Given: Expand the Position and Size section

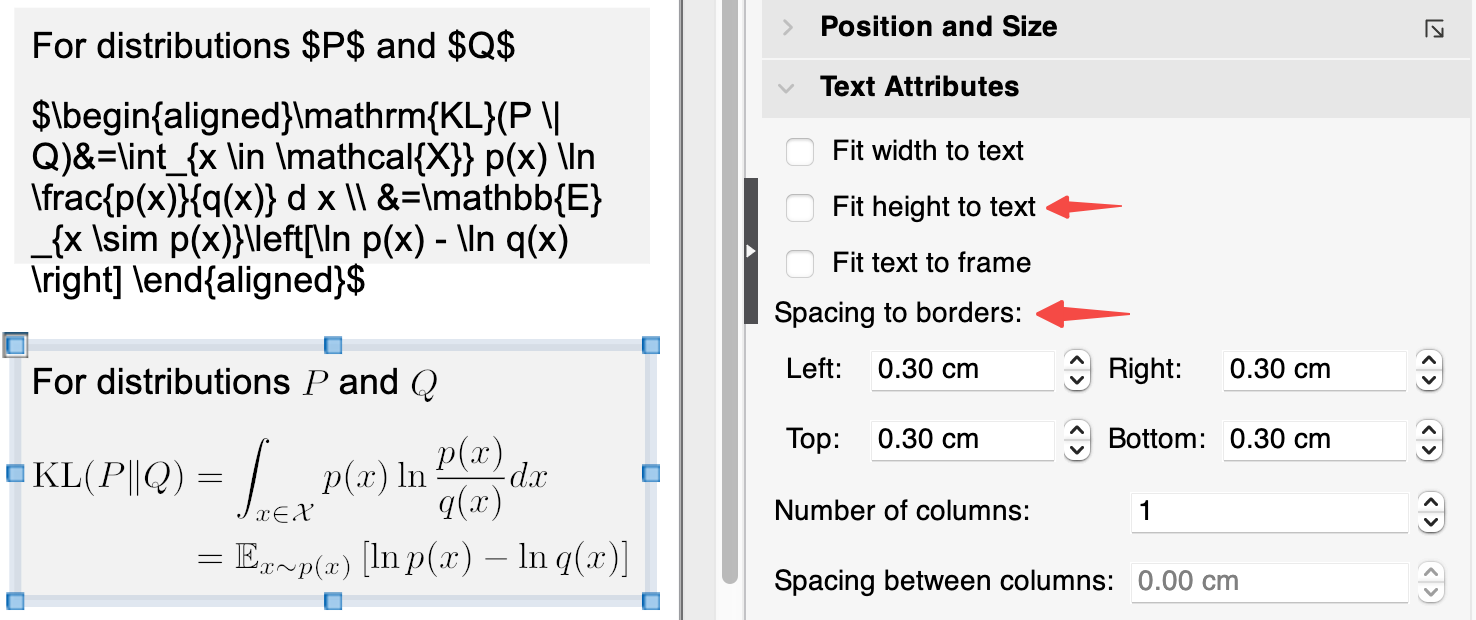Looking at the screenshot, I should click(788, 28).
